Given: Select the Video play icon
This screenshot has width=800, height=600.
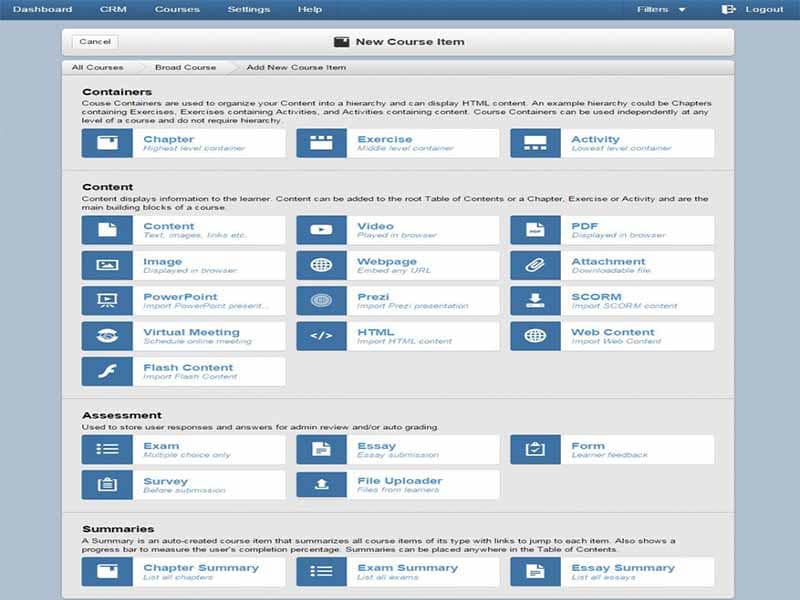Looking at the screenshot, I should pos(321,230).
